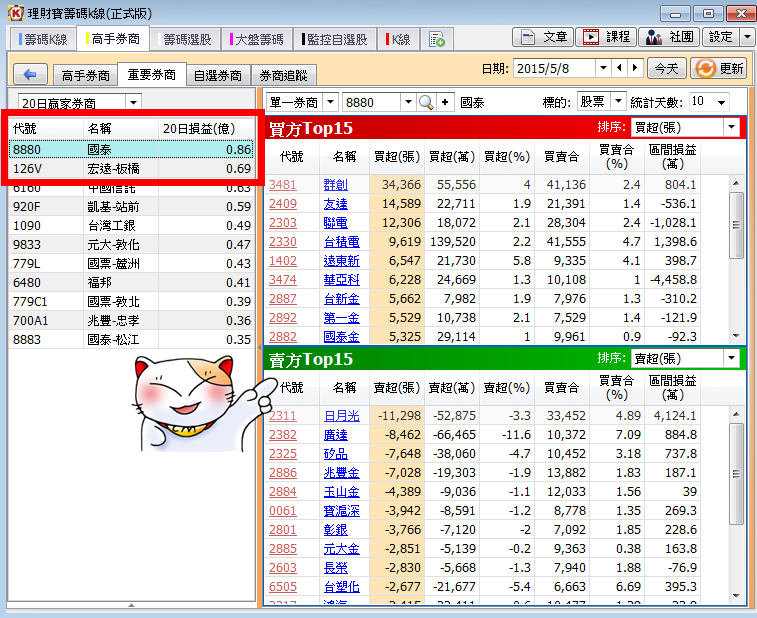
Task: Open stock name link 兆豐金
Action: tap(341, 473)
